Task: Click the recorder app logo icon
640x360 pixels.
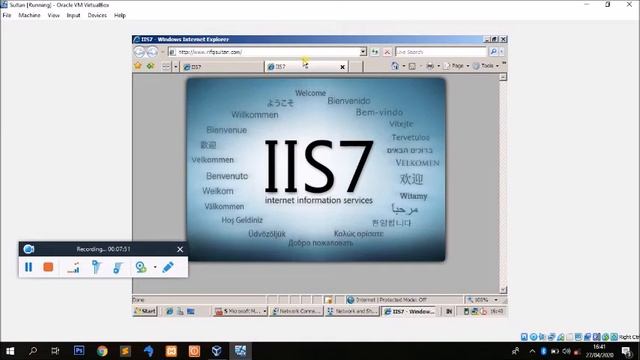Action: point(29,249)
